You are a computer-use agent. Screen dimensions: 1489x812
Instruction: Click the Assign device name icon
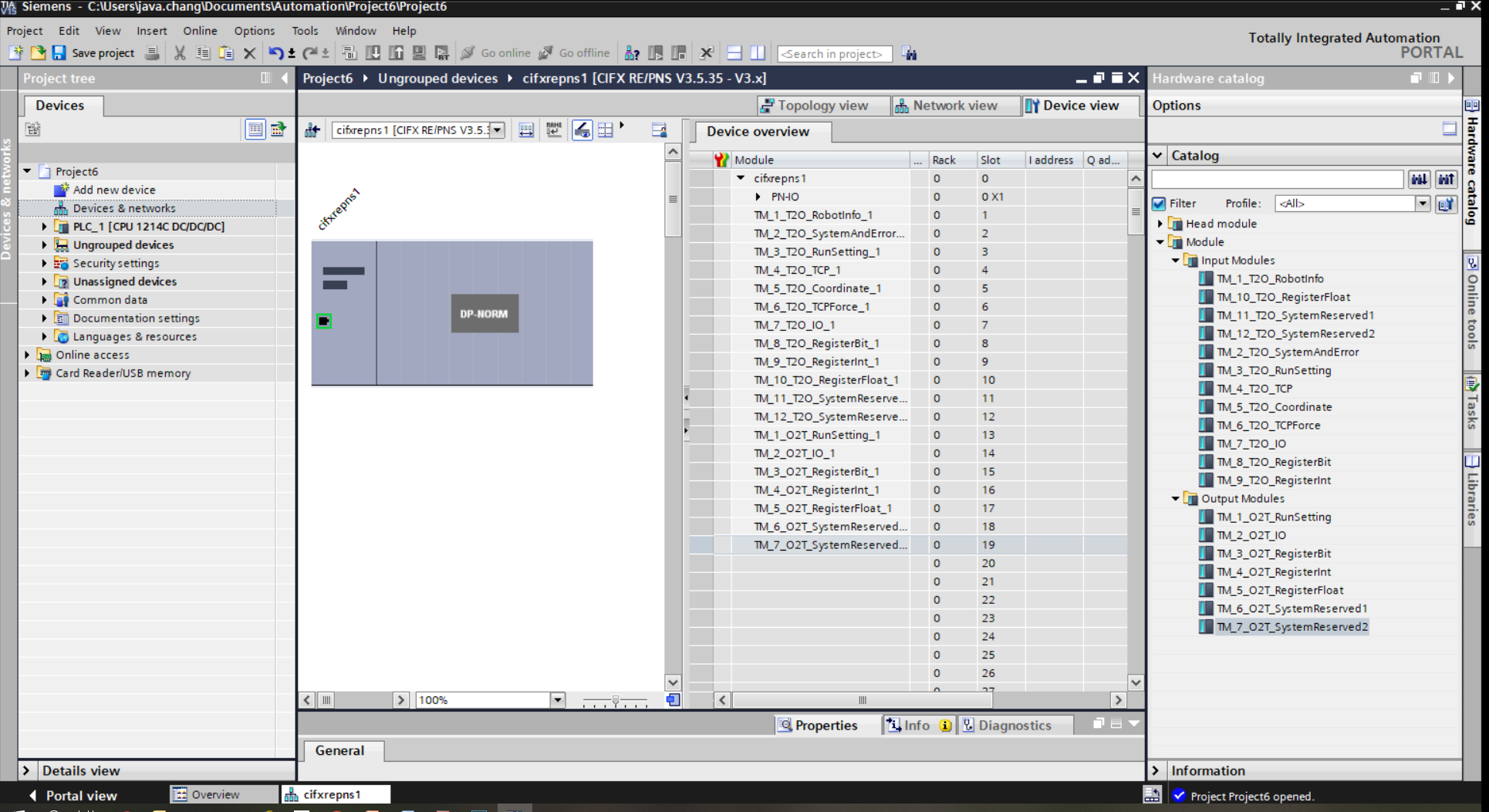coord(554,130)
